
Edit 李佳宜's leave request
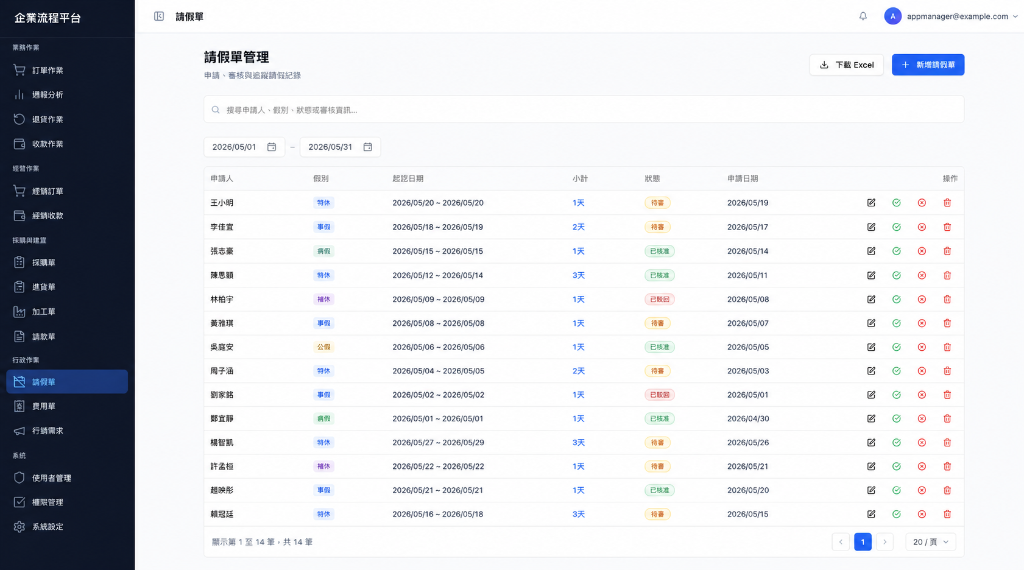pyautogui.click(x=871, y=227)
